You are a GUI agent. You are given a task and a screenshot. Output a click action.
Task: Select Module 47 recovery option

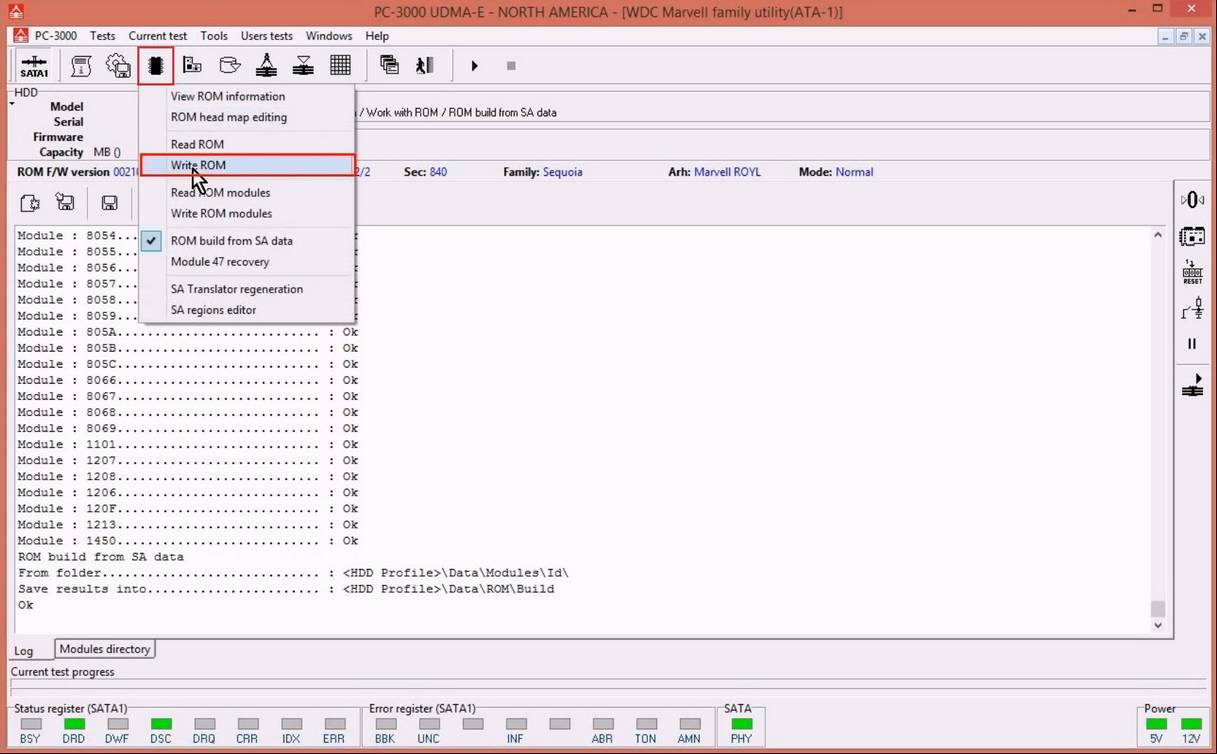point(220,262)
